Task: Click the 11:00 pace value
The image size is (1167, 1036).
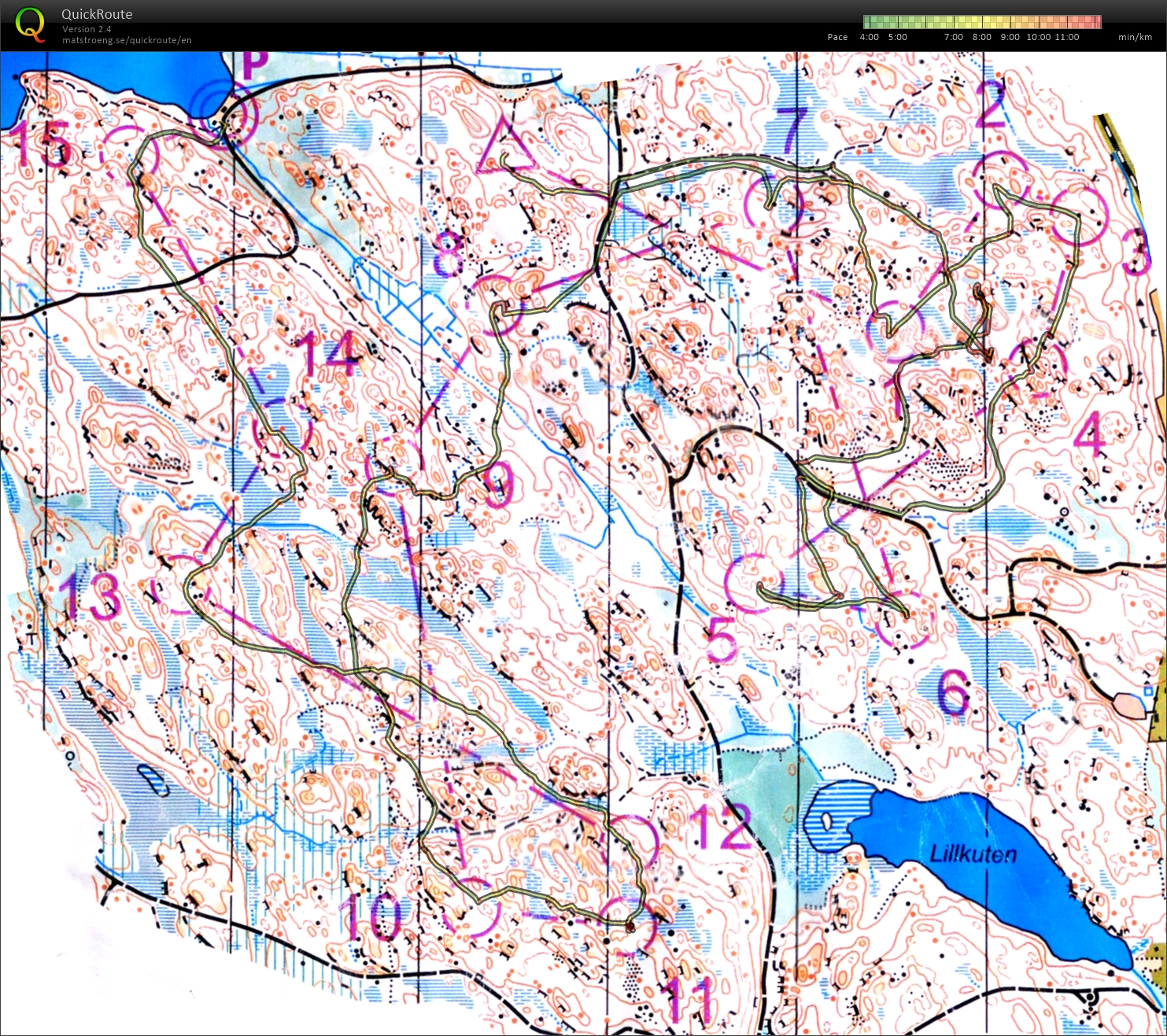Action: pos(1067,37)
